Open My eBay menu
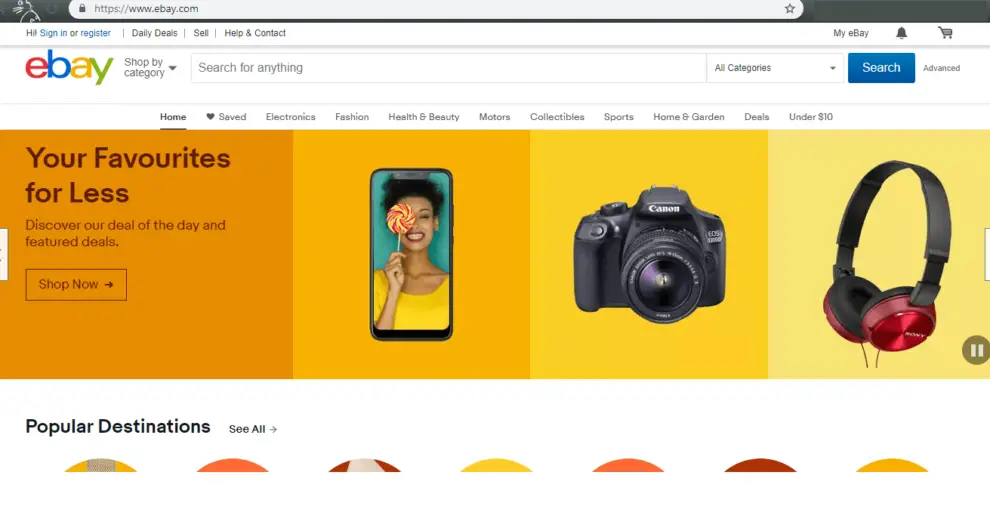 (x=851, y=33)
